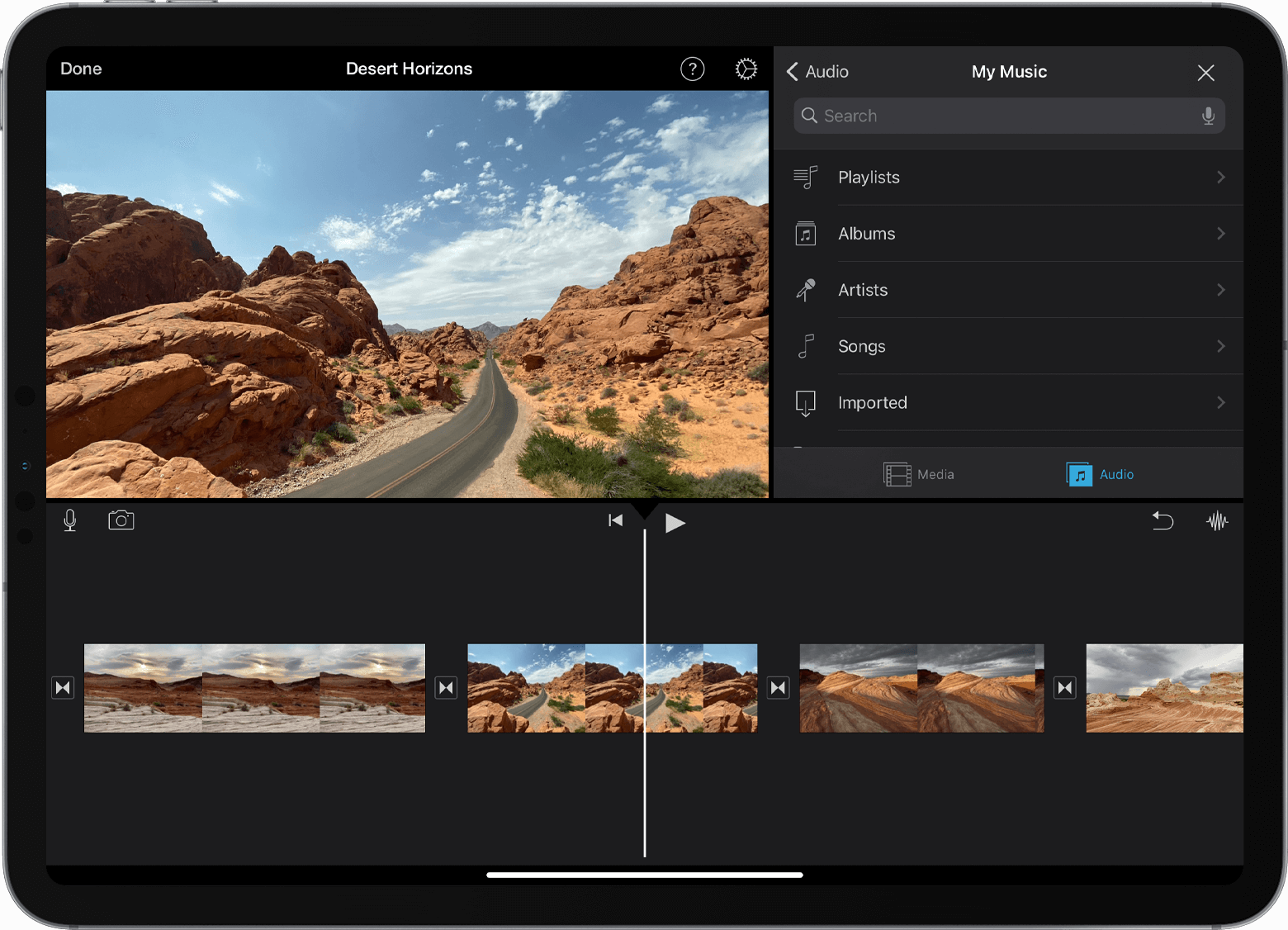
Task: Open the camera capture icon
Action: [x=121, y=520]
